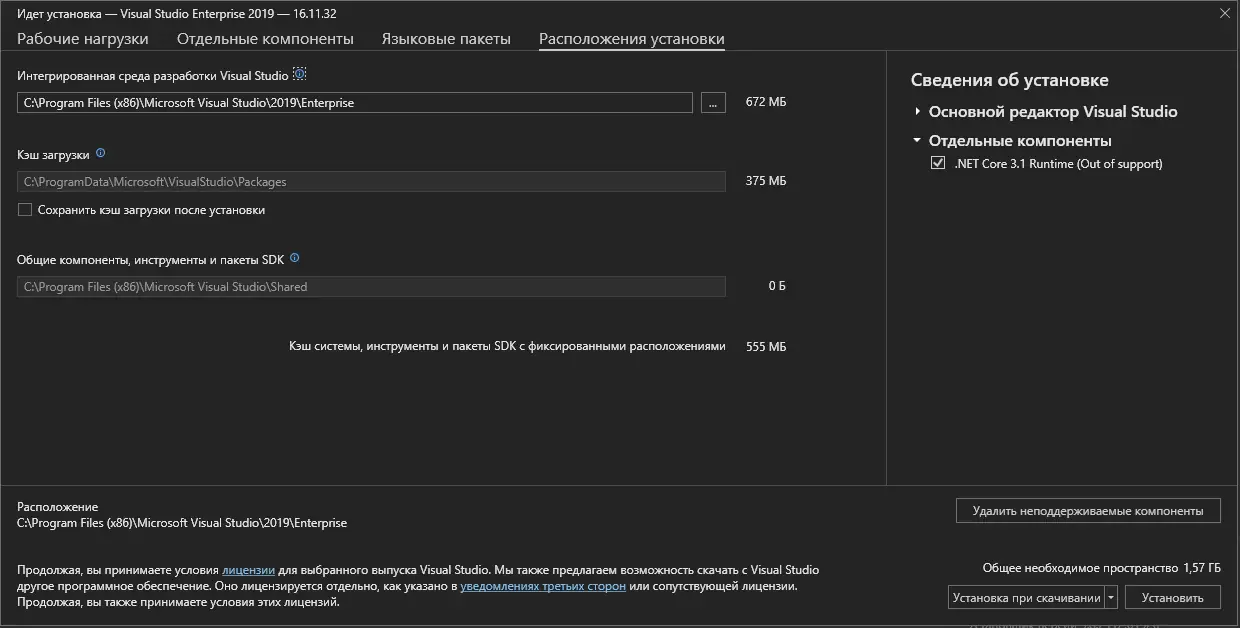1240x628 pixels.
Task: Click Visual Studio IDE install path field
Action: point(355,103)
